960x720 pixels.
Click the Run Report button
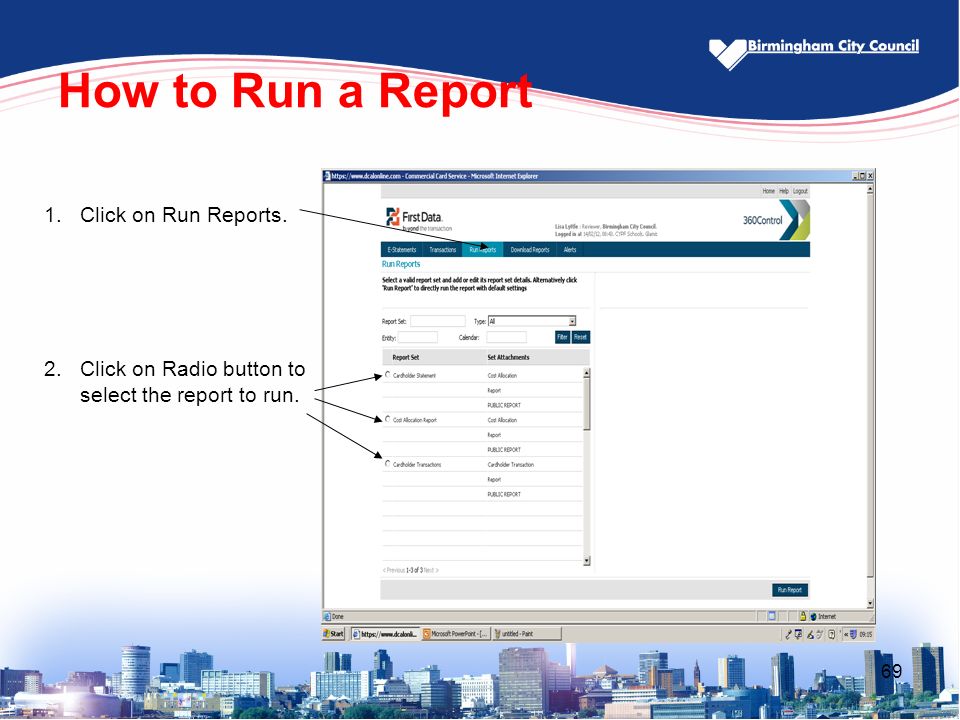(x=790, y=590)
